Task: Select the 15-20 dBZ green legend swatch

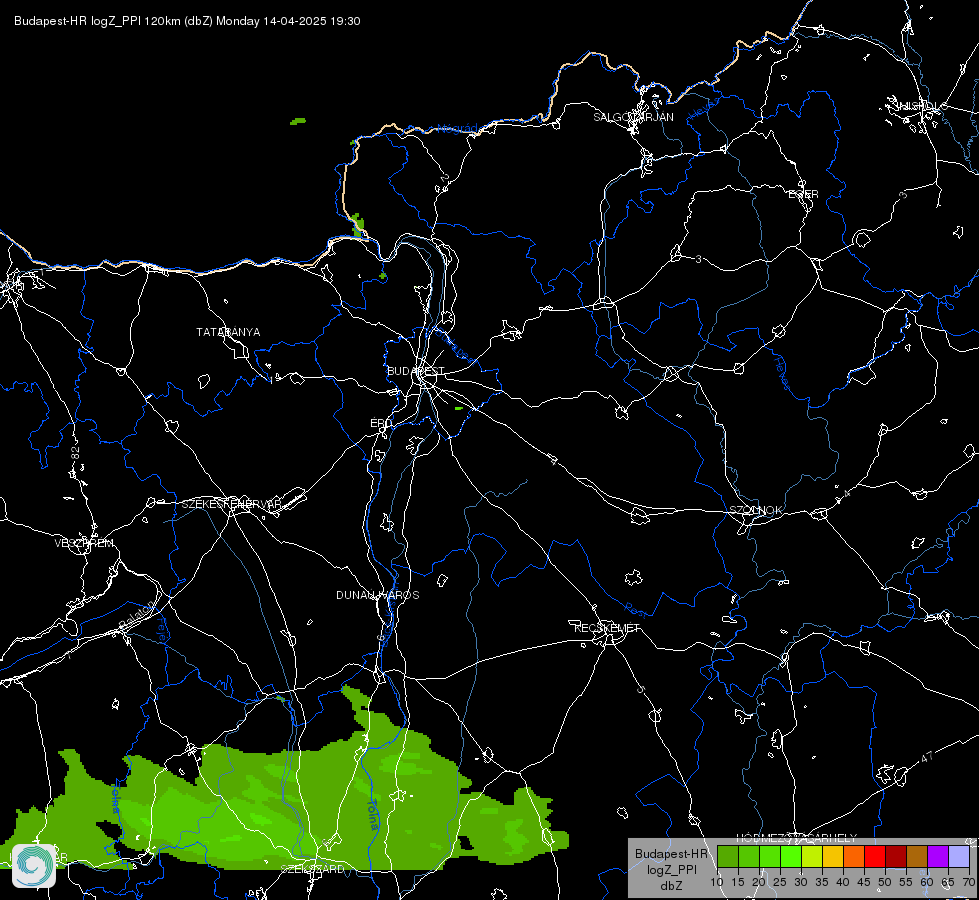Action: click(749, 857)
